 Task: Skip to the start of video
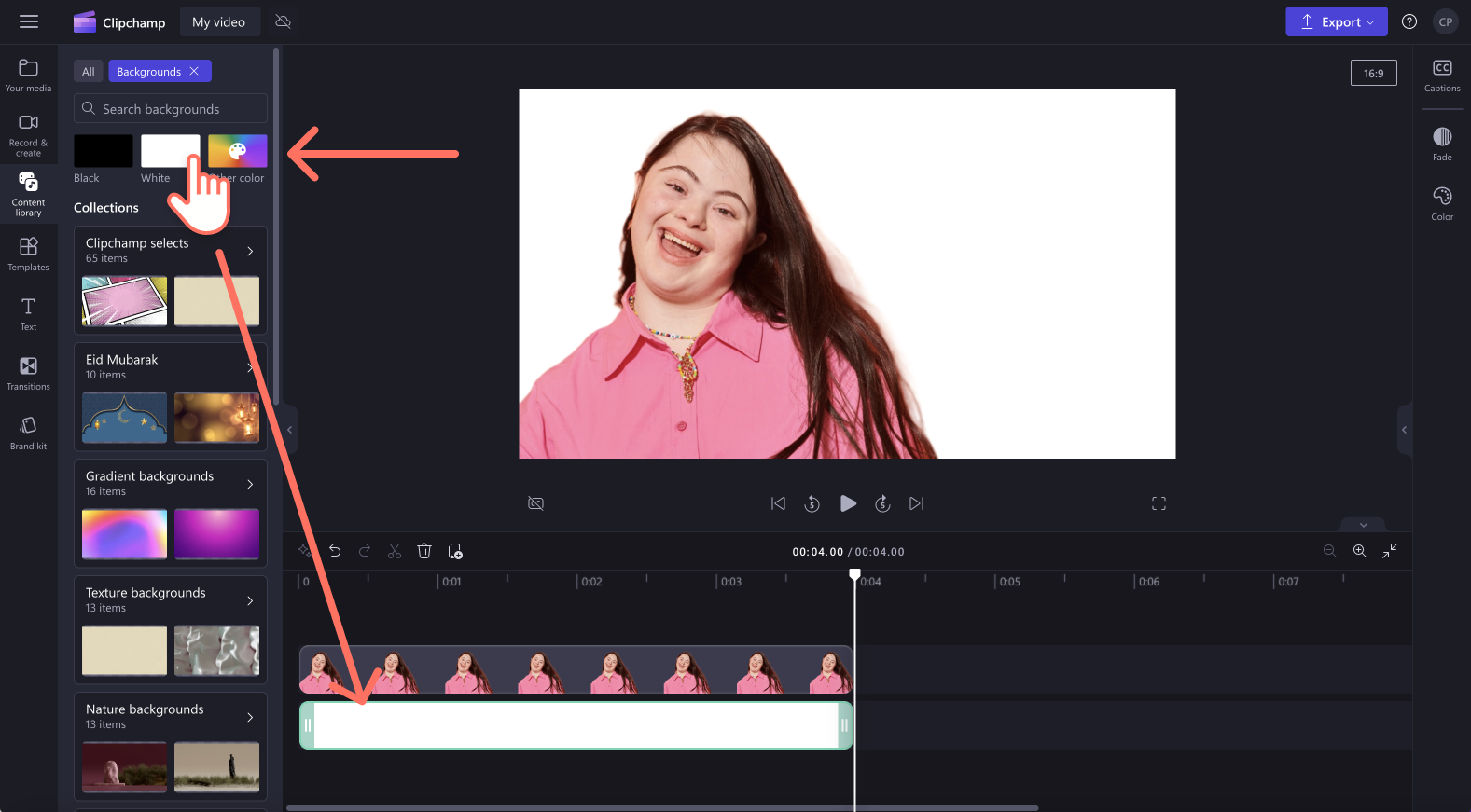click(x=778, y=503)
